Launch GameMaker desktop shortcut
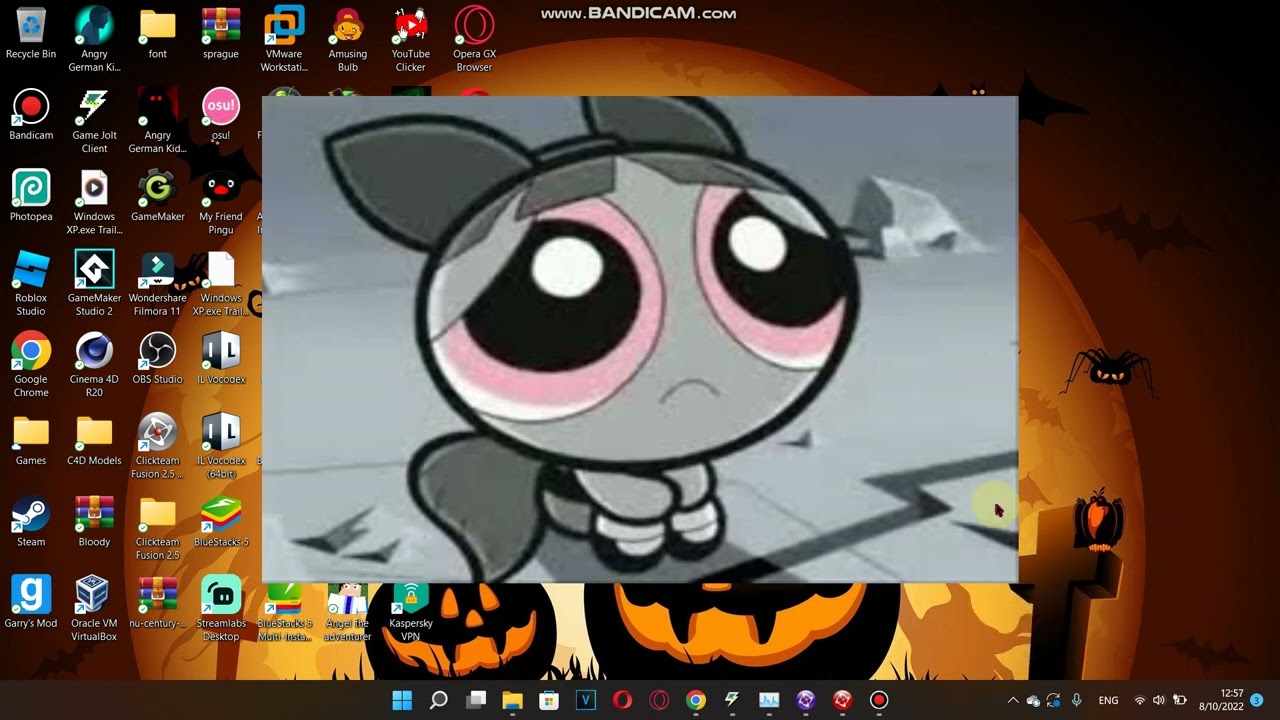 [158, 195]
